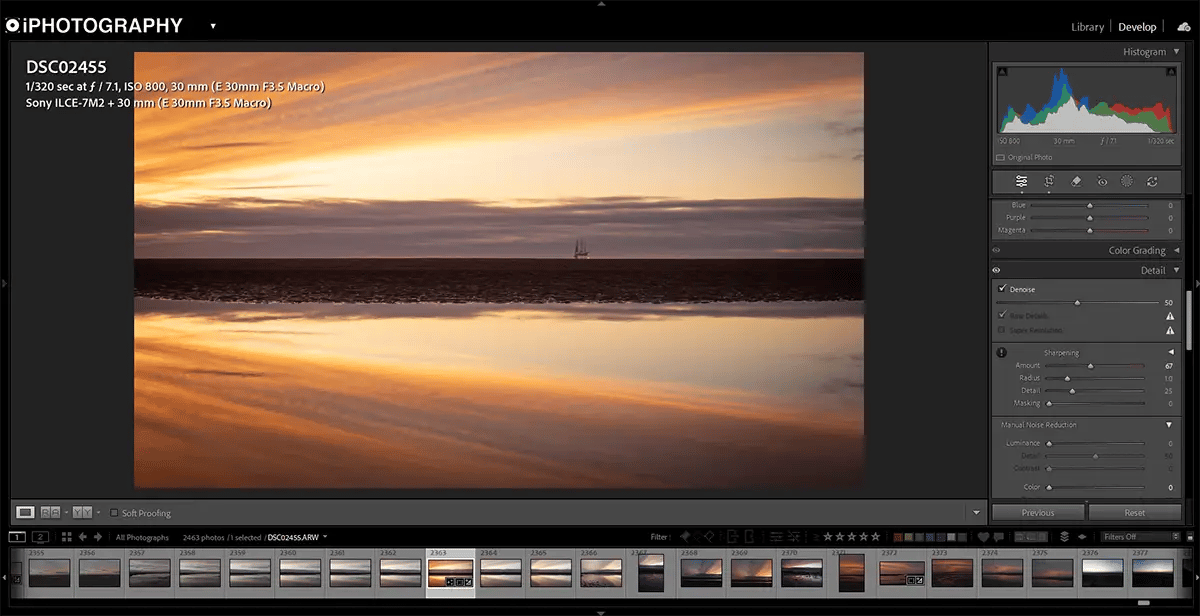Click the Lightroom identity plate logo
Screen dimensions: 1200x616
pos(94,25)
